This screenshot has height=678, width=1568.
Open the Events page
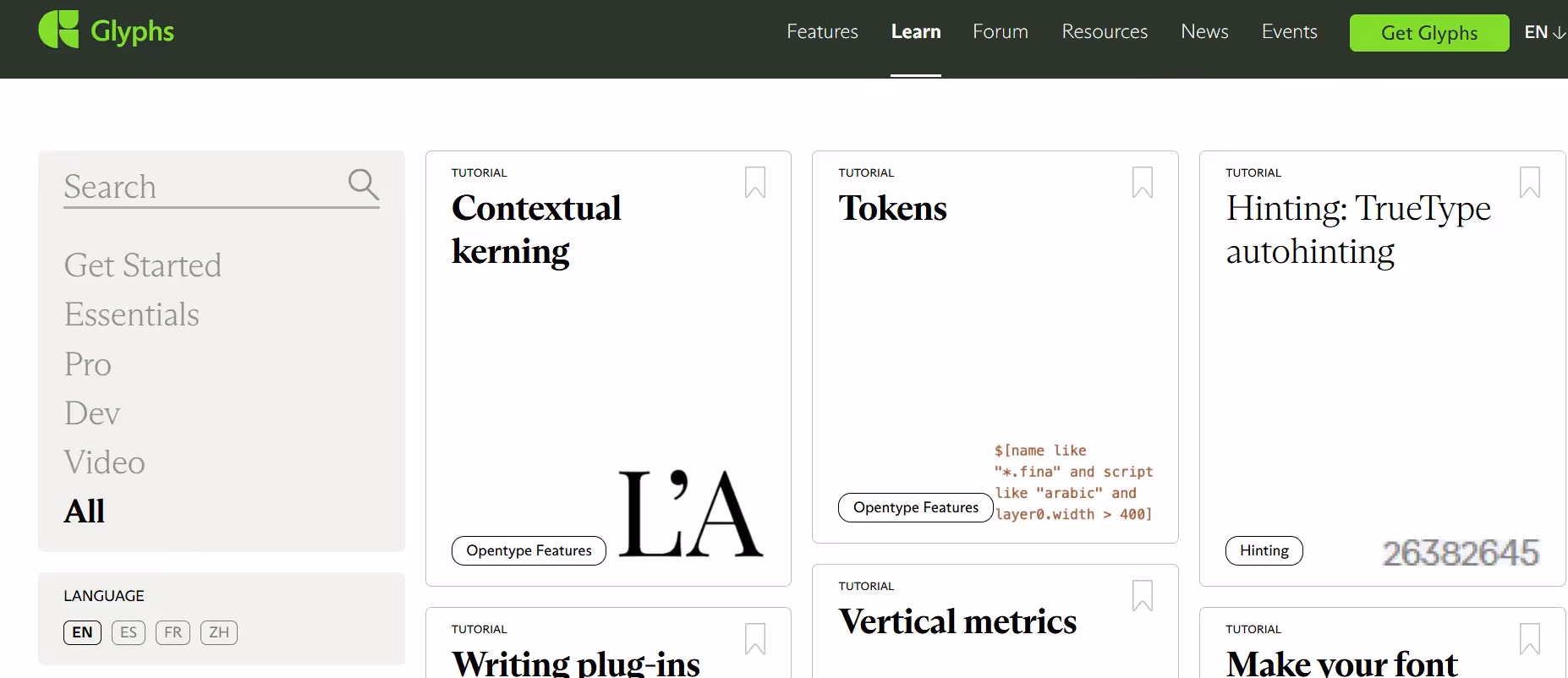tap(1289, 32)
